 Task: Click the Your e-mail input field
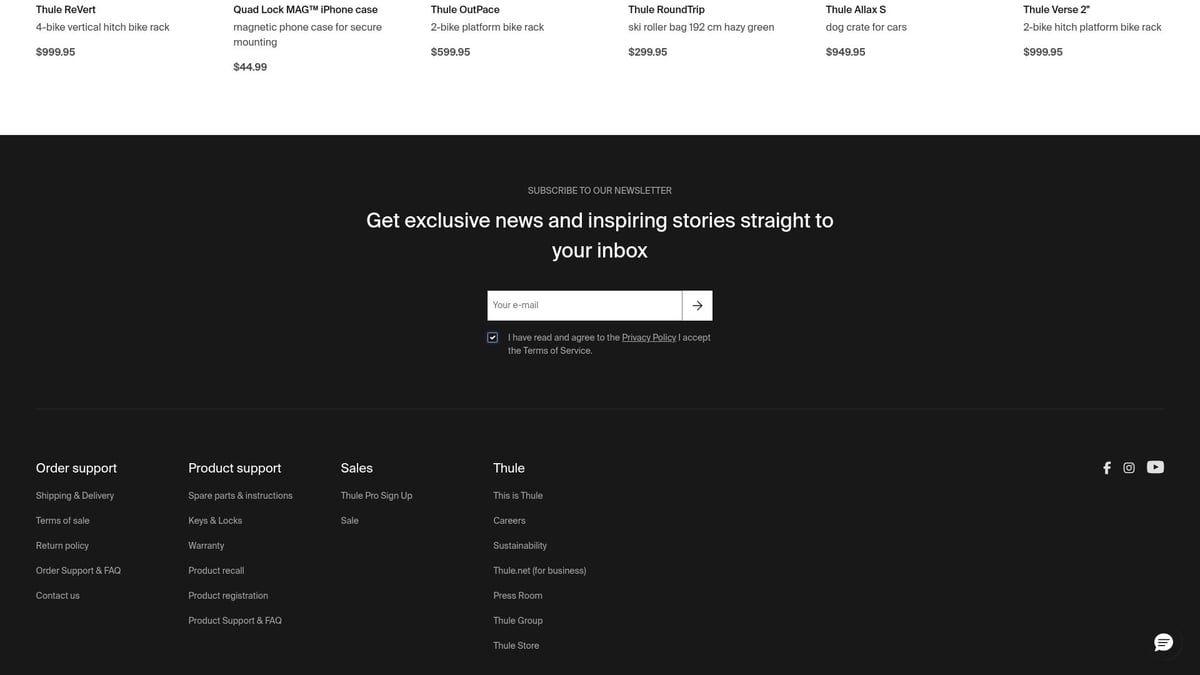pos(584,306)
